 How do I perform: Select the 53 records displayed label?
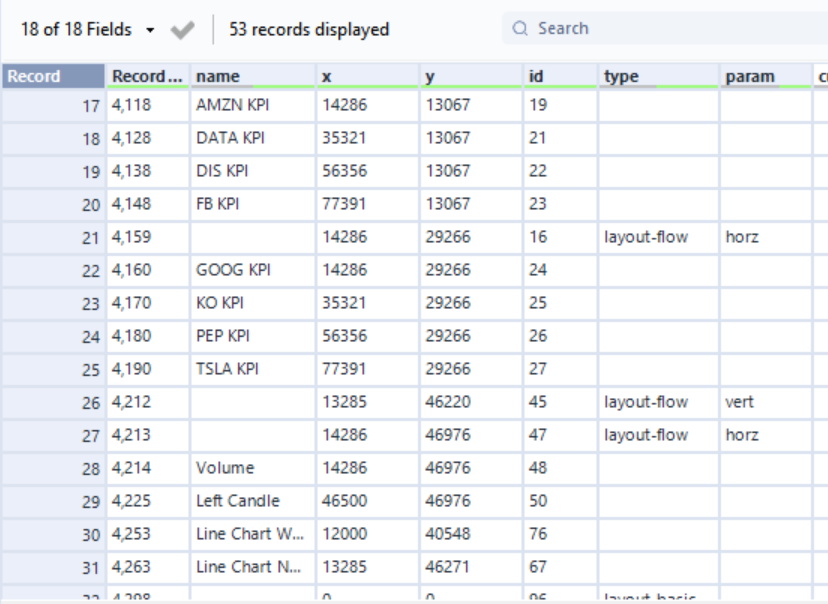tap(309, 30)
